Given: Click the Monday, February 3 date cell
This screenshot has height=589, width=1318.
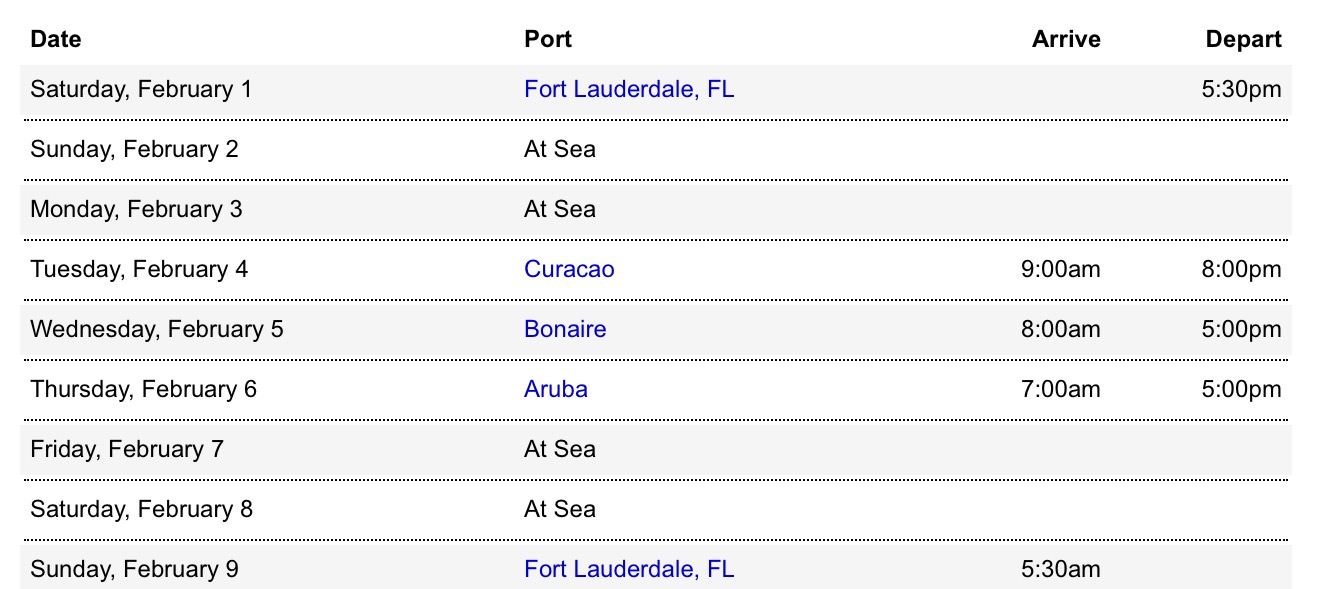Looking at the screenshot, I should 136,209.
